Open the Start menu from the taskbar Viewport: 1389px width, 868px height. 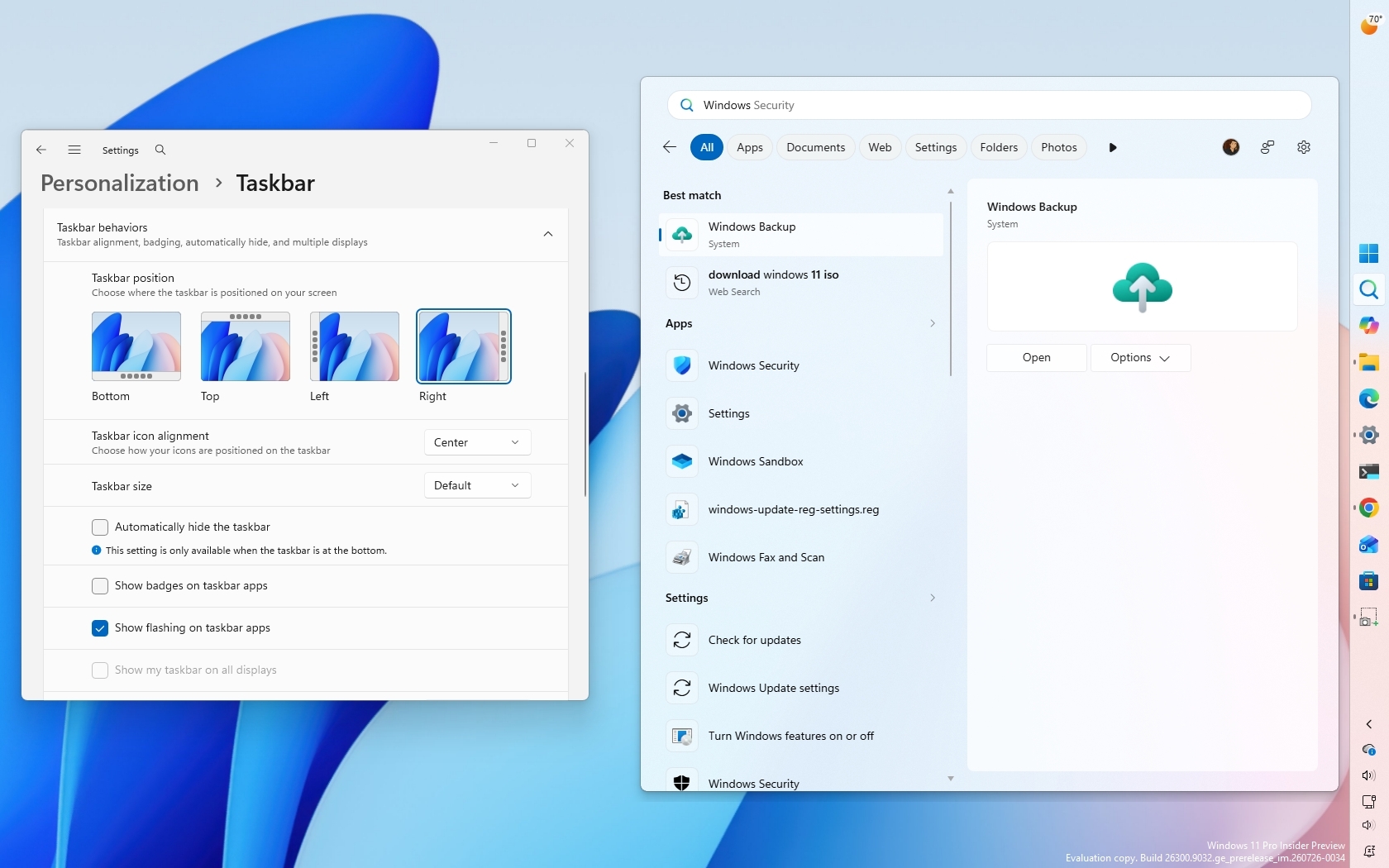[x=1369, y=253]
